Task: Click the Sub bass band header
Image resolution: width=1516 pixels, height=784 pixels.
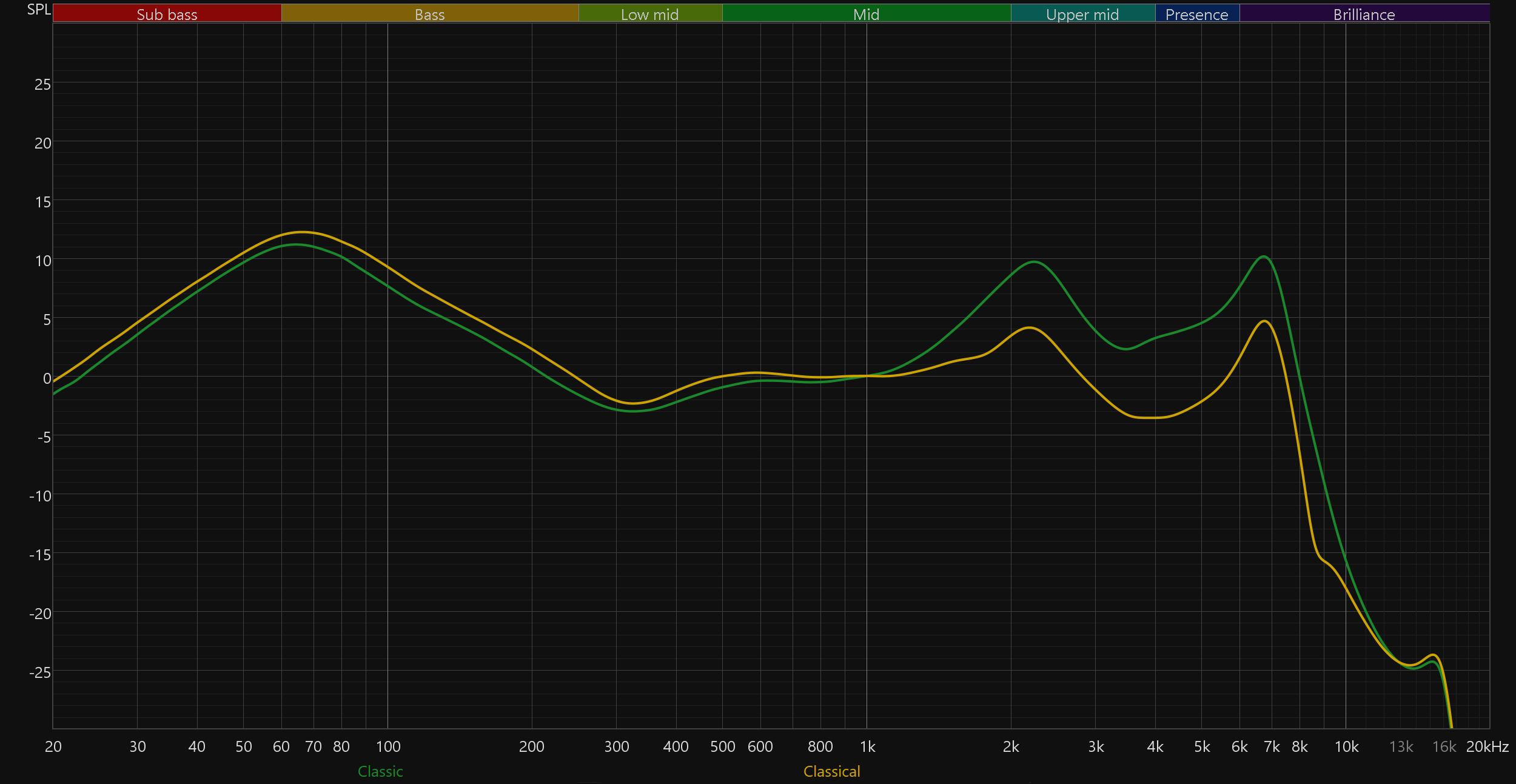Action: 167,14
